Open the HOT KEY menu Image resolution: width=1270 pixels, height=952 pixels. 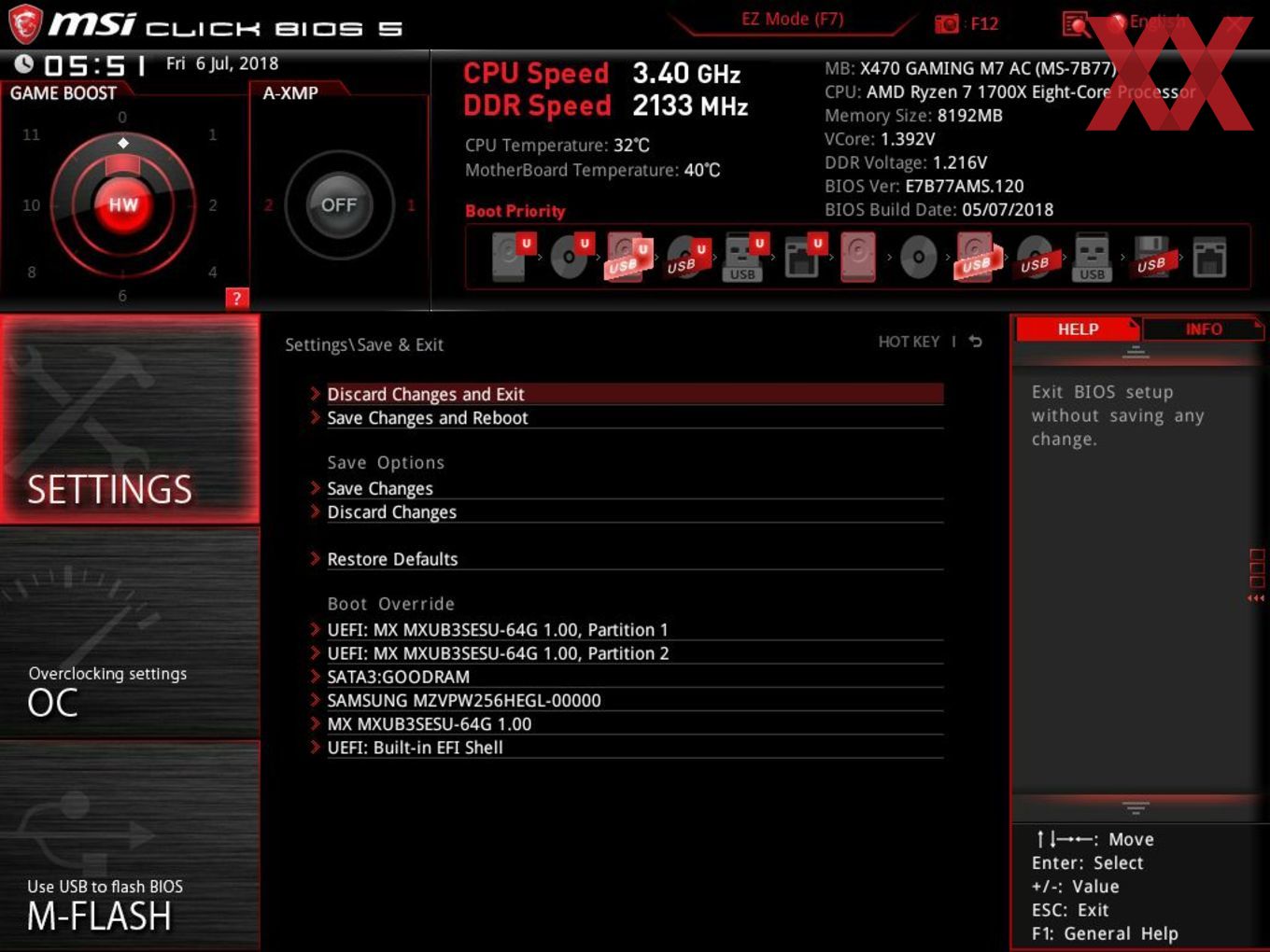pyautogui.click(x=909, y=342)
